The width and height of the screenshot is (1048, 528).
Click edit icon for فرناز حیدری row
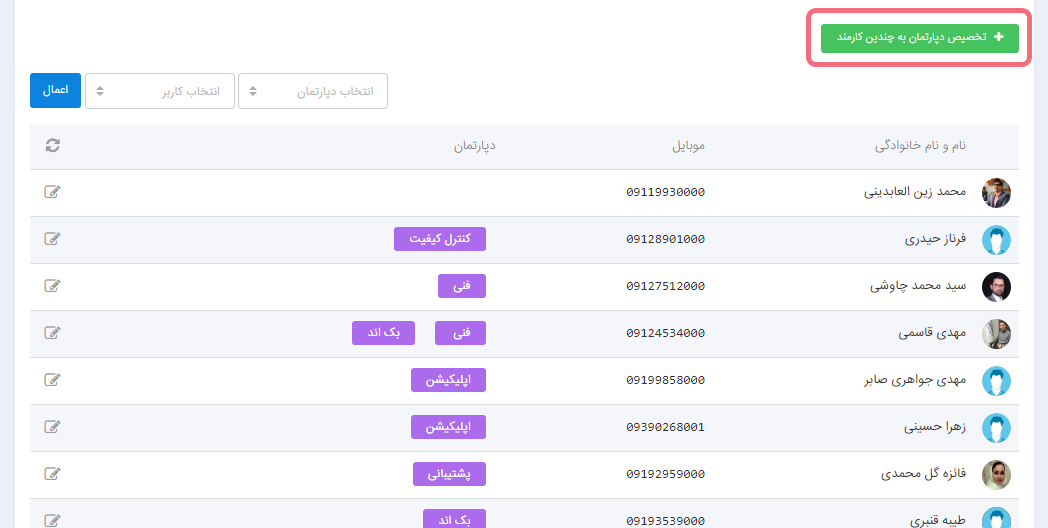[x=53, y=239]
